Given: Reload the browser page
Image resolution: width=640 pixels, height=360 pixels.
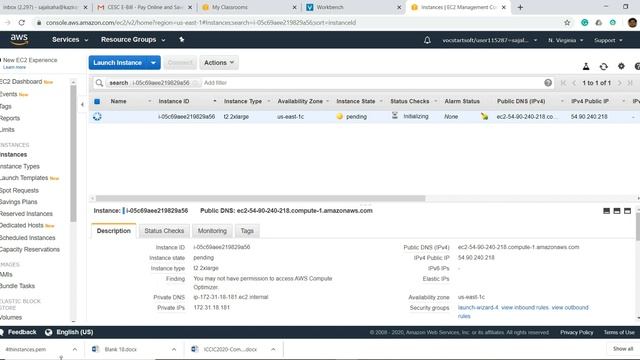Looking at the screenshot, I should click(22, 23).
